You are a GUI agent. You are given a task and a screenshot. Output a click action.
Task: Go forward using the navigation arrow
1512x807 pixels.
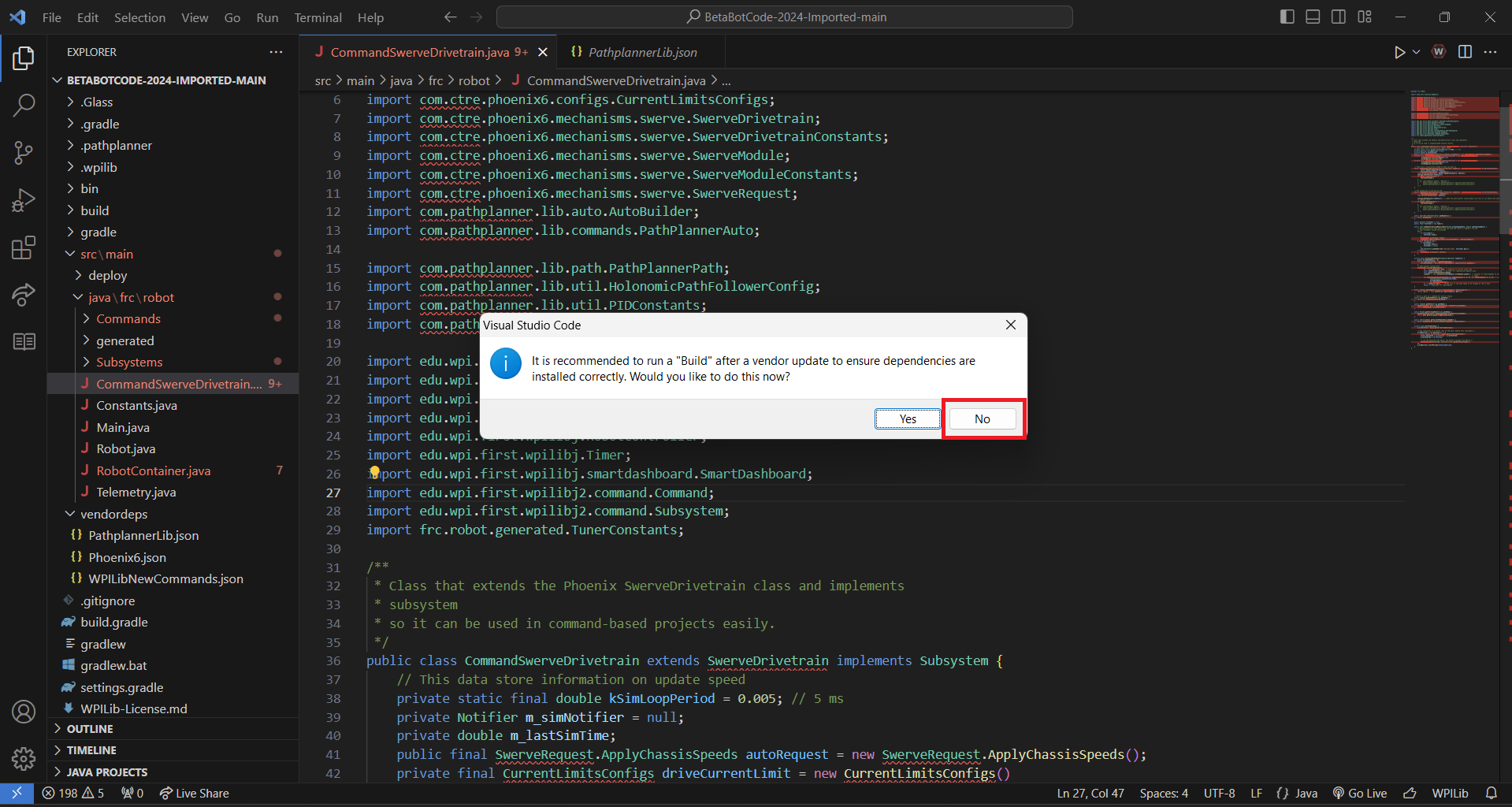point(476,17)
